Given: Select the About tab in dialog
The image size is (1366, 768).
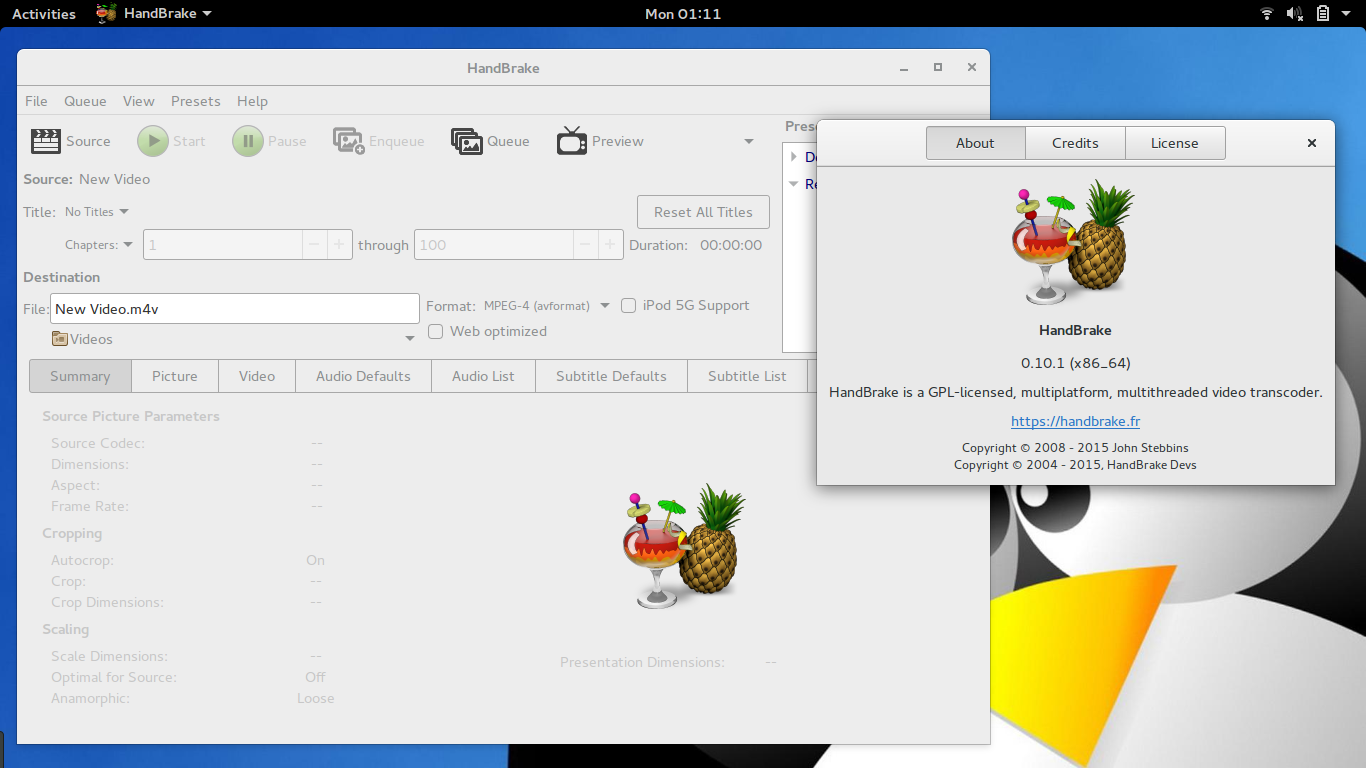Looking at the screenshot, I should tap(975, 143).
